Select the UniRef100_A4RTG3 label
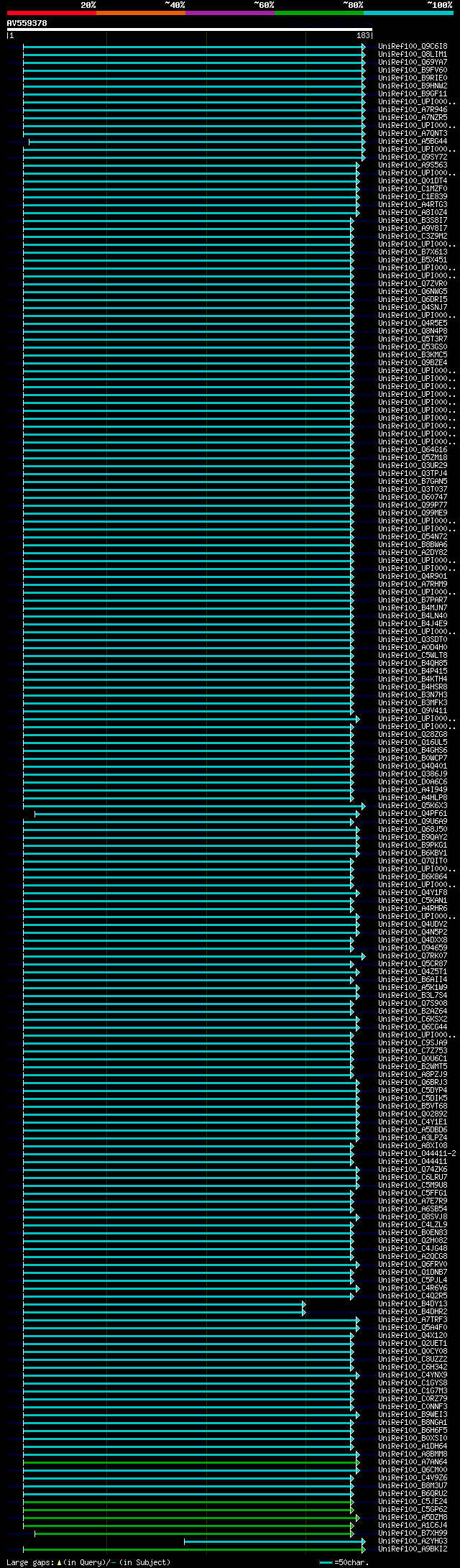460x1568 pixels. pyautogui.click(x=413, y=205)
